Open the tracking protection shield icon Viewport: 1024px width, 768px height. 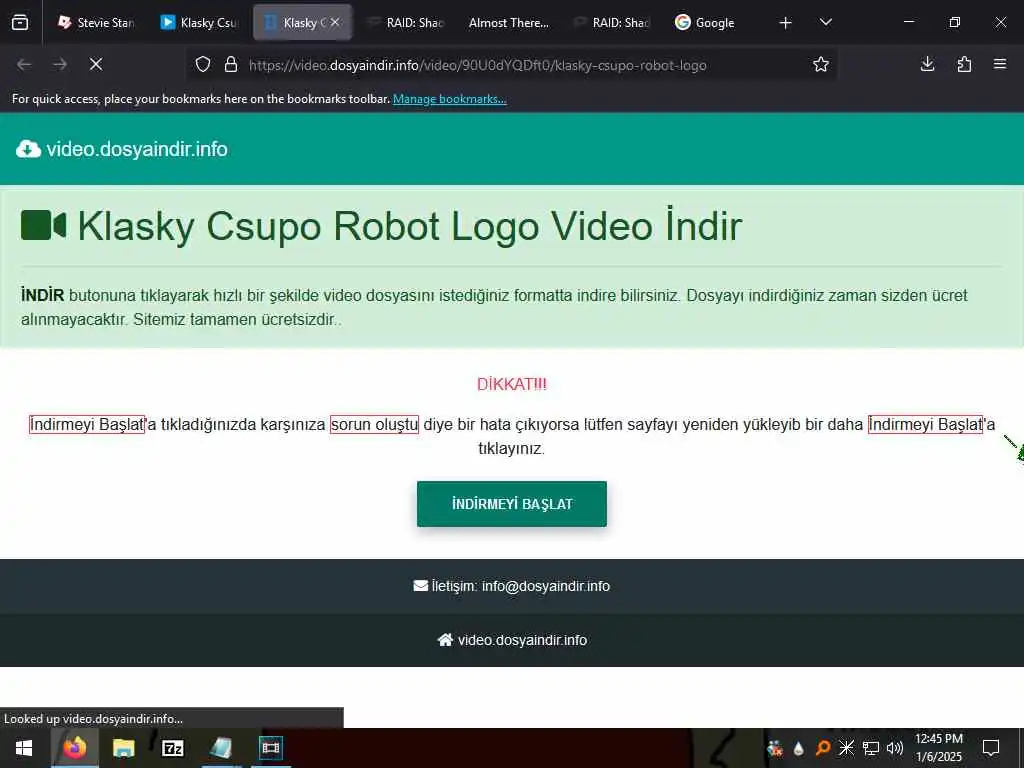(203, 65)
